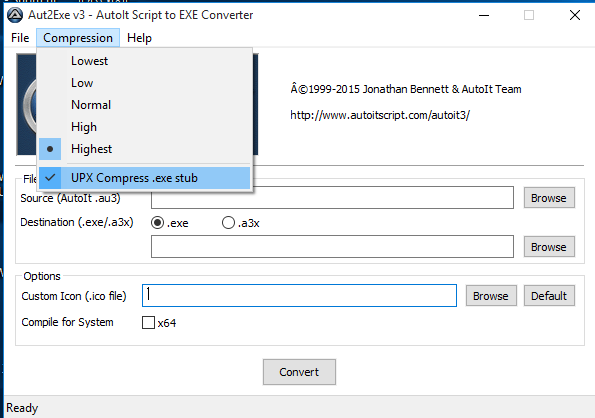
Task: Choose Normal compression level
Action: tap(145, 105)
